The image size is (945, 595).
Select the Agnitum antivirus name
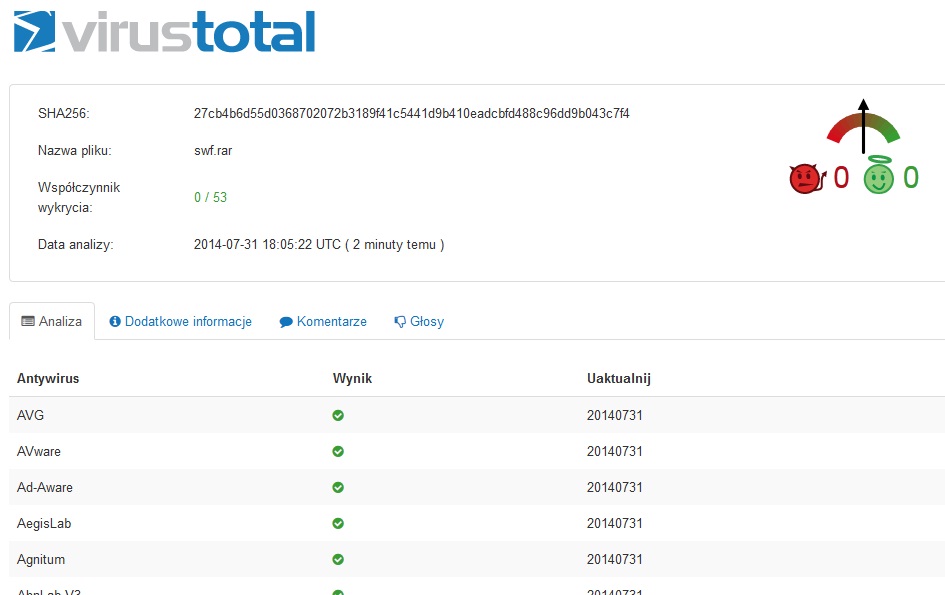[x=41, y=559]
